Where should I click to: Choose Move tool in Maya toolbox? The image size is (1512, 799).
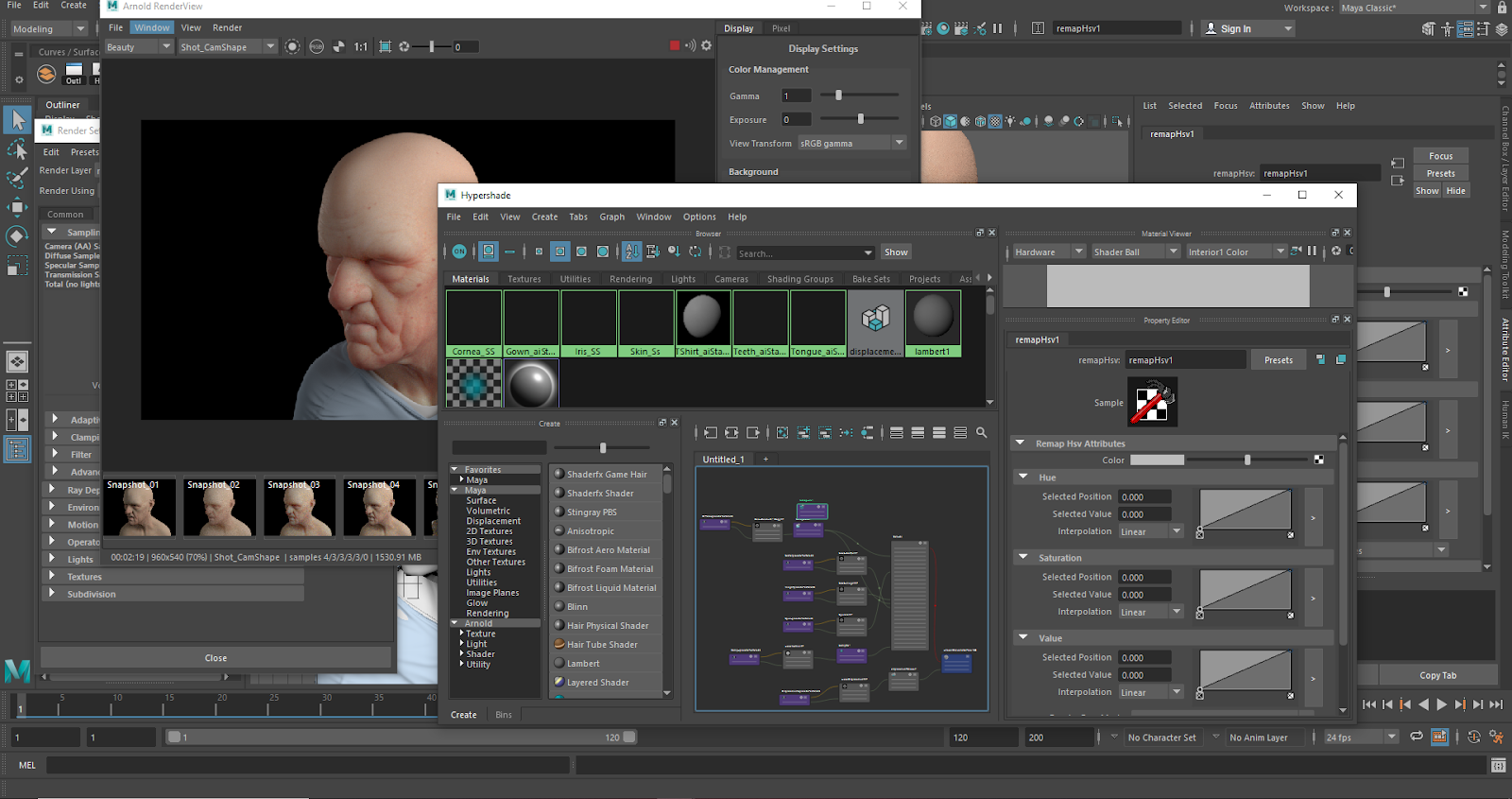pos(17,207)
